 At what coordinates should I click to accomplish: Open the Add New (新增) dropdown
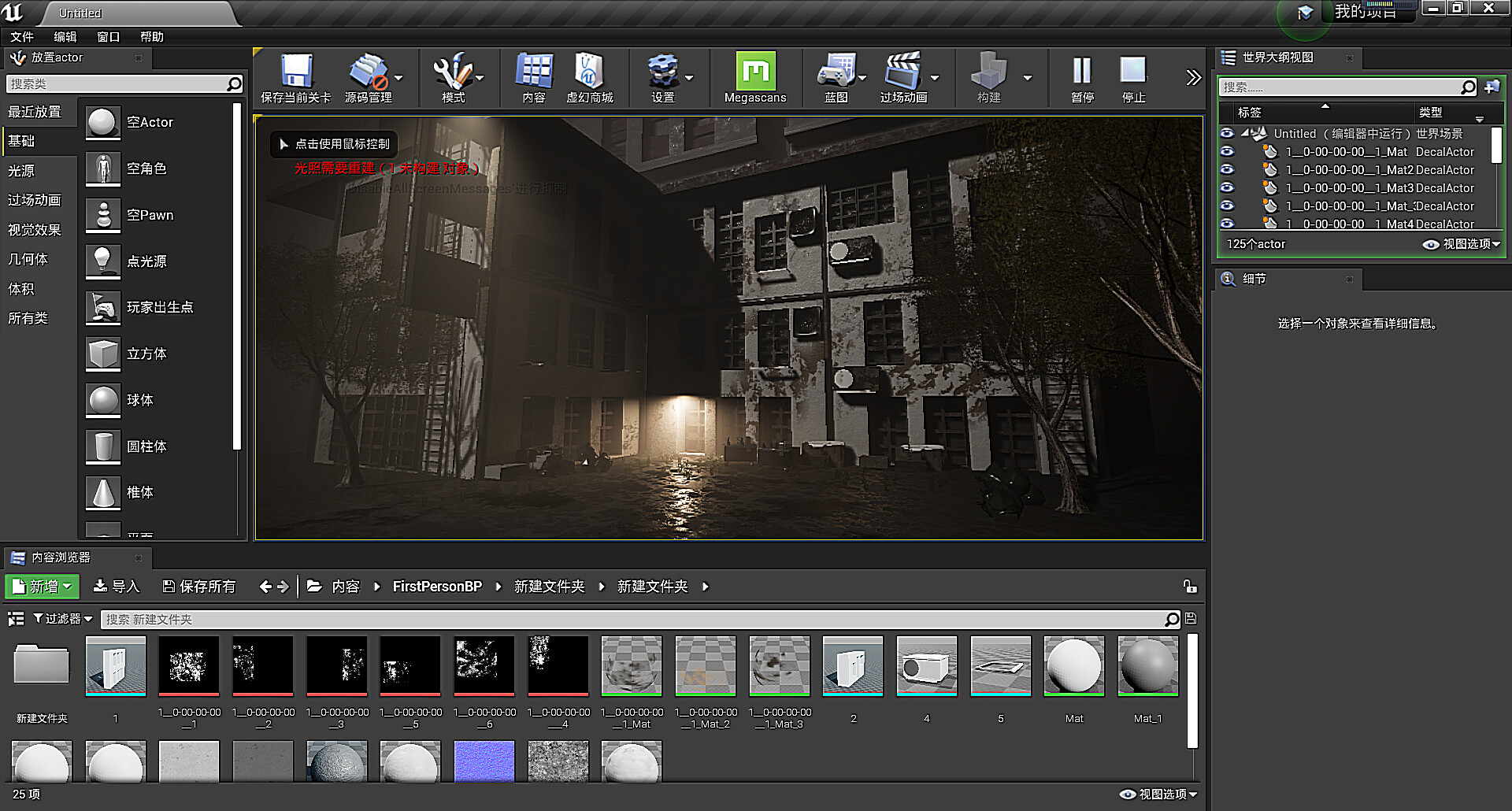(43, 587)
